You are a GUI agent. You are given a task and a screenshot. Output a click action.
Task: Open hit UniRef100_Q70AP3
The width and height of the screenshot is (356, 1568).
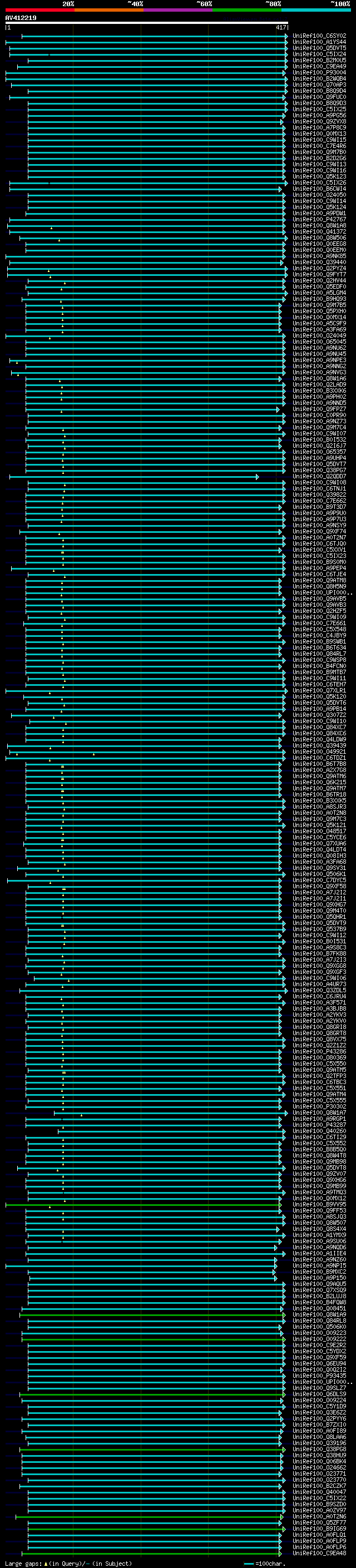(x=319, y=85)
